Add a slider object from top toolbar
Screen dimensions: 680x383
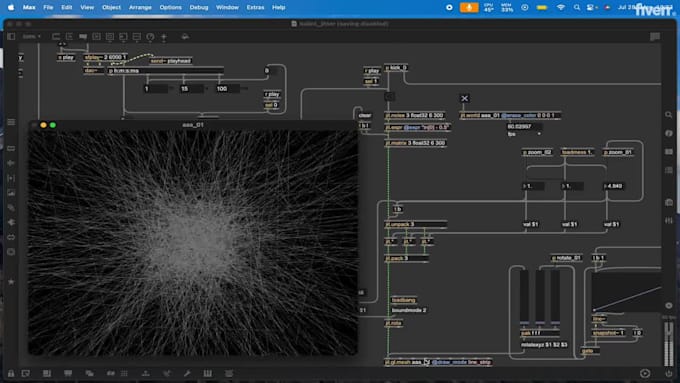[x=137, y=36]
